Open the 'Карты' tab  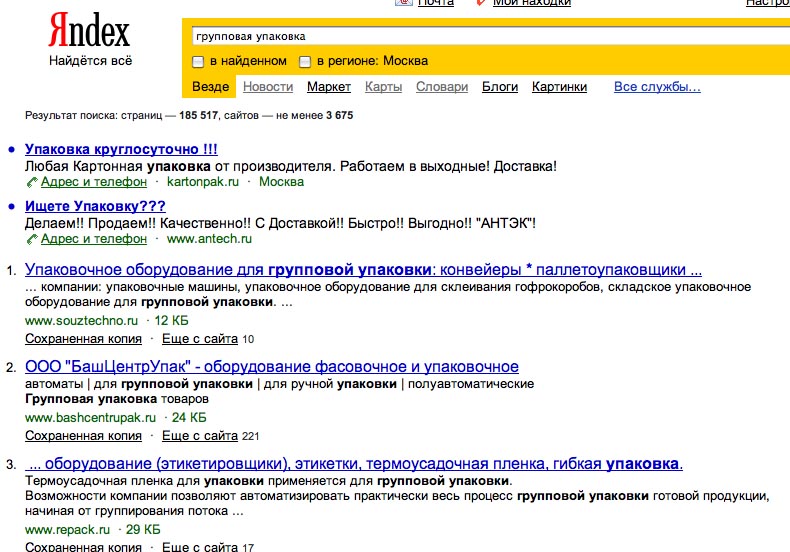(383, 87)
